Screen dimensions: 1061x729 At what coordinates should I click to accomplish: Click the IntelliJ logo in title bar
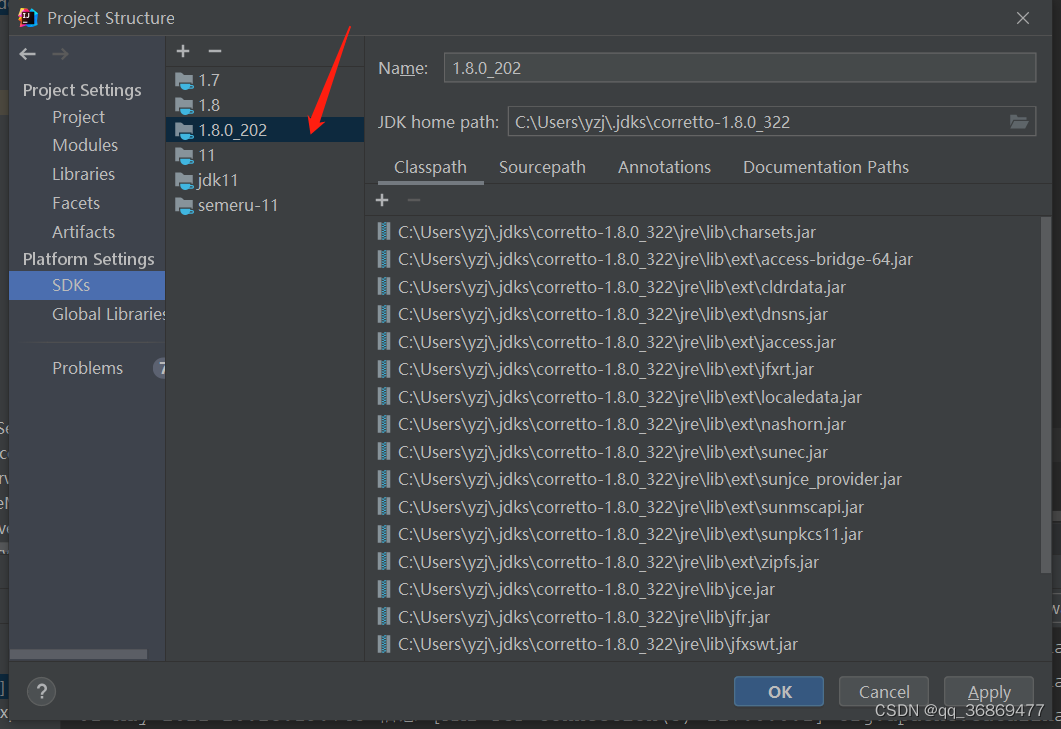[28, 18]
